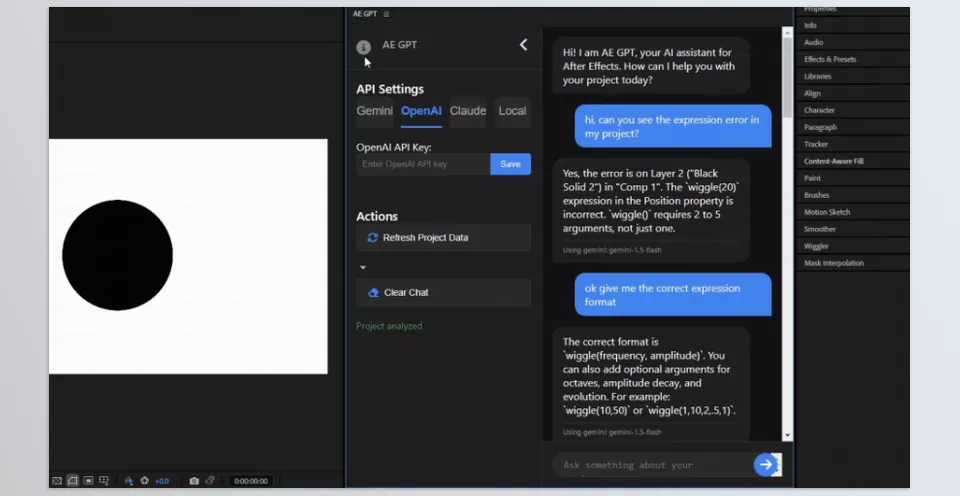Click the OpenAI API key input field
Image resolution: width=960 pixels, height=496 pixels.
(x=423, y=164)
